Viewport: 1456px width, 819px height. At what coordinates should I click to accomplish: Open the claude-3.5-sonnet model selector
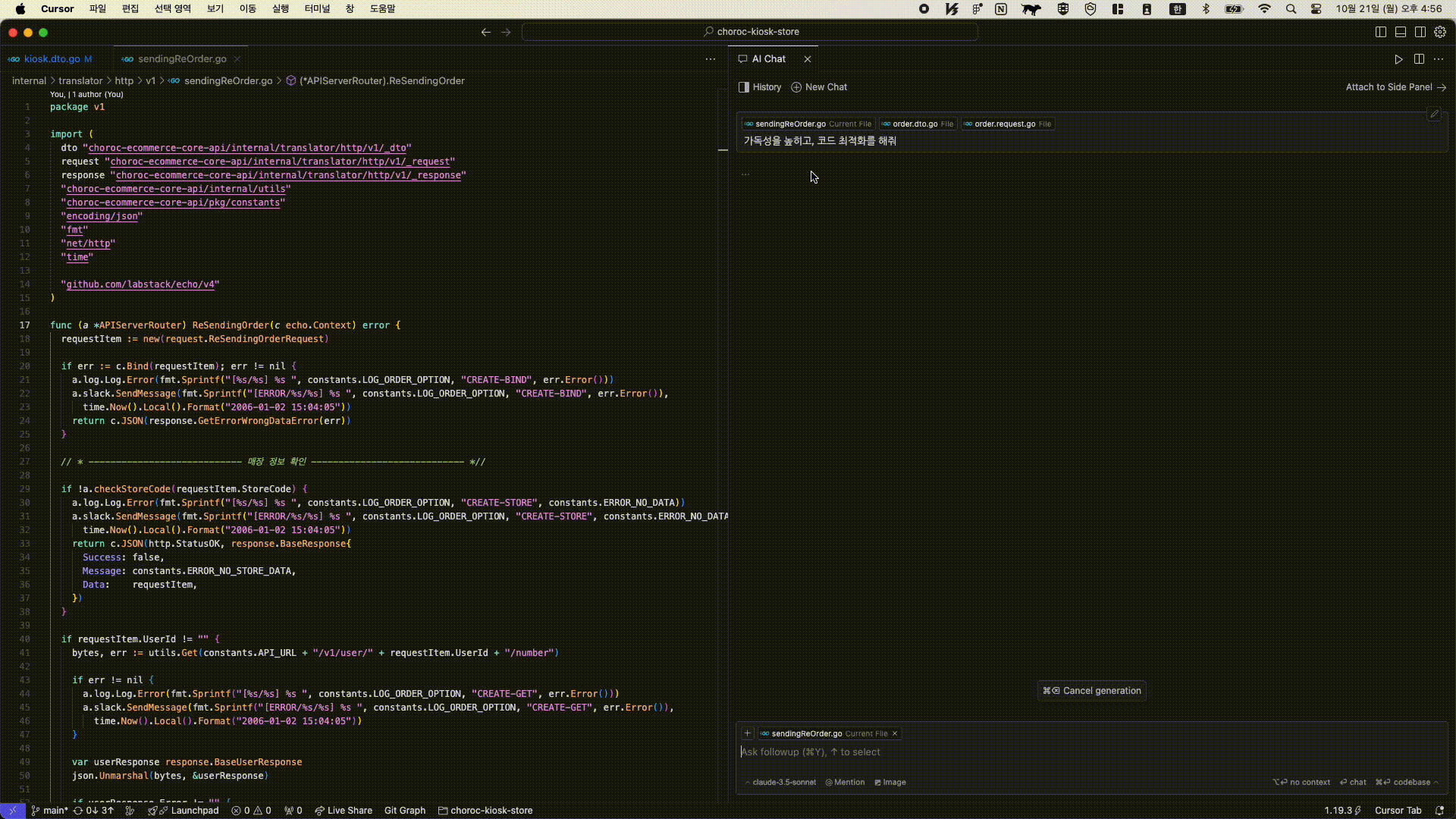(x=780, y=783)
